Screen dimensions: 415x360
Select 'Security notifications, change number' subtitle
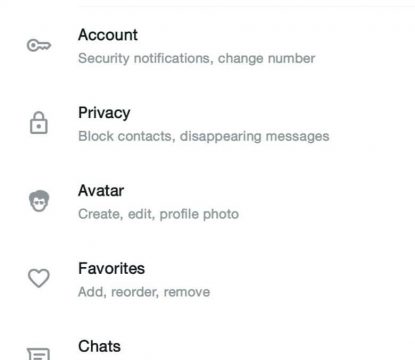pyautogui.click(x=197, y=59)
